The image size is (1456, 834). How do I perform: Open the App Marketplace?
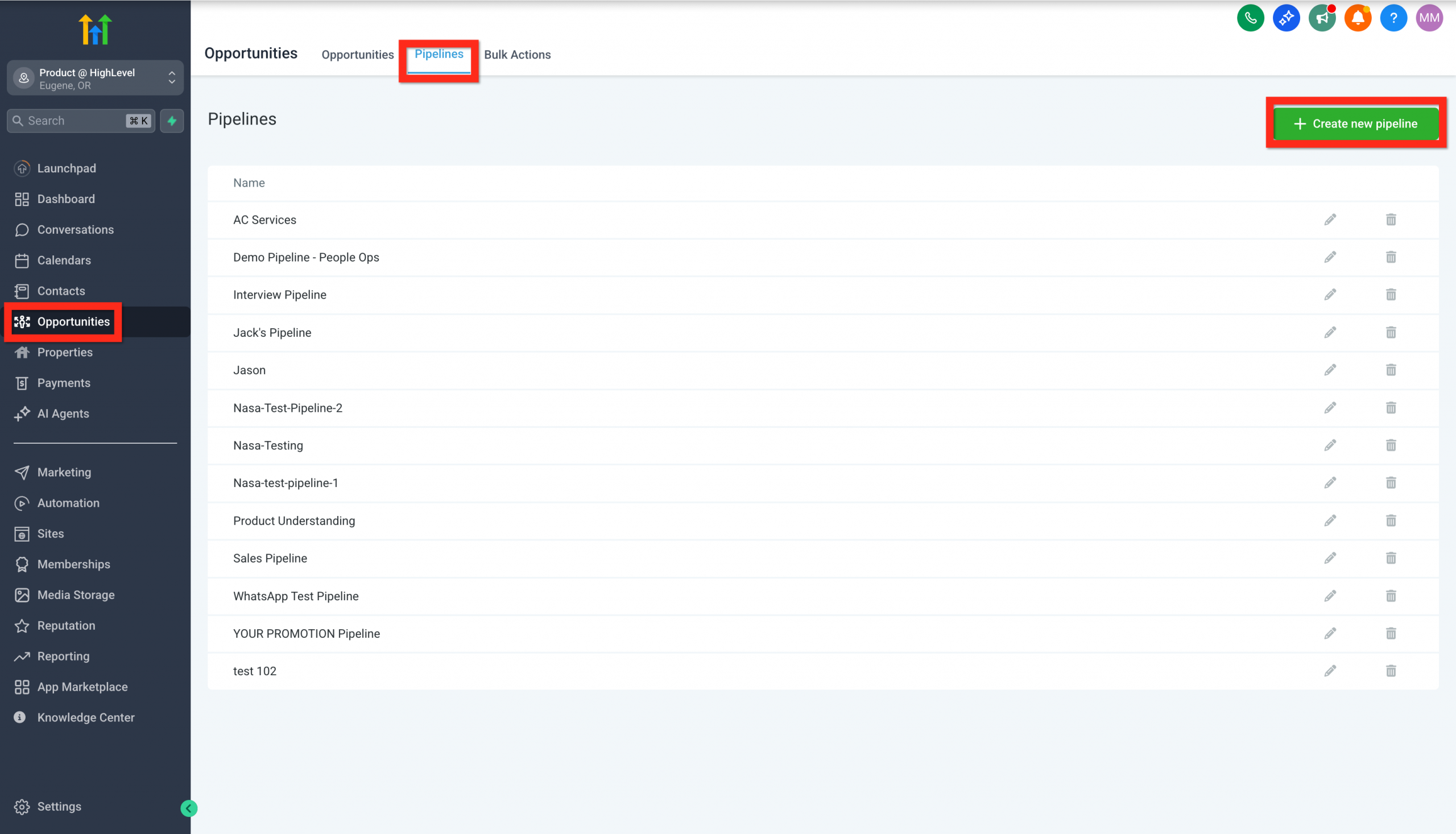pos(82,686)
